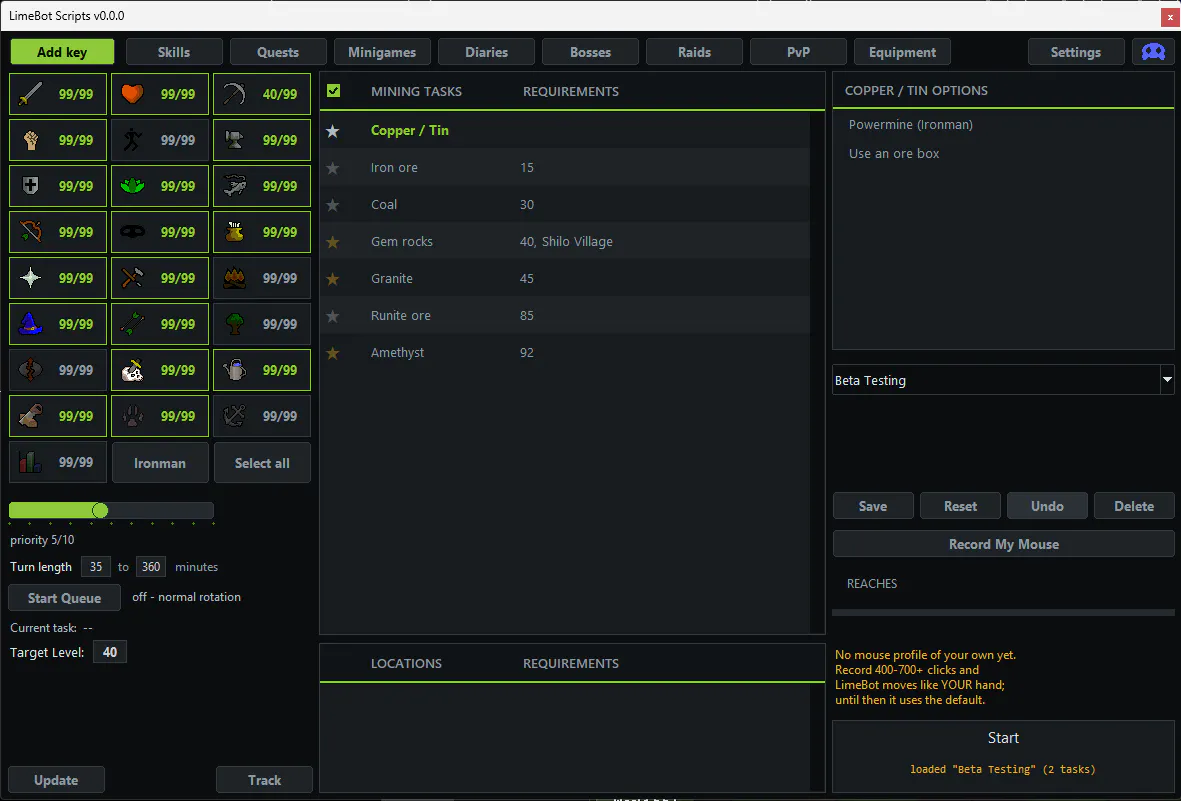1181x801 pixels.
Task: Select the Construction saw skill tile
Action: pyautogui.click(x=58, y=416)
